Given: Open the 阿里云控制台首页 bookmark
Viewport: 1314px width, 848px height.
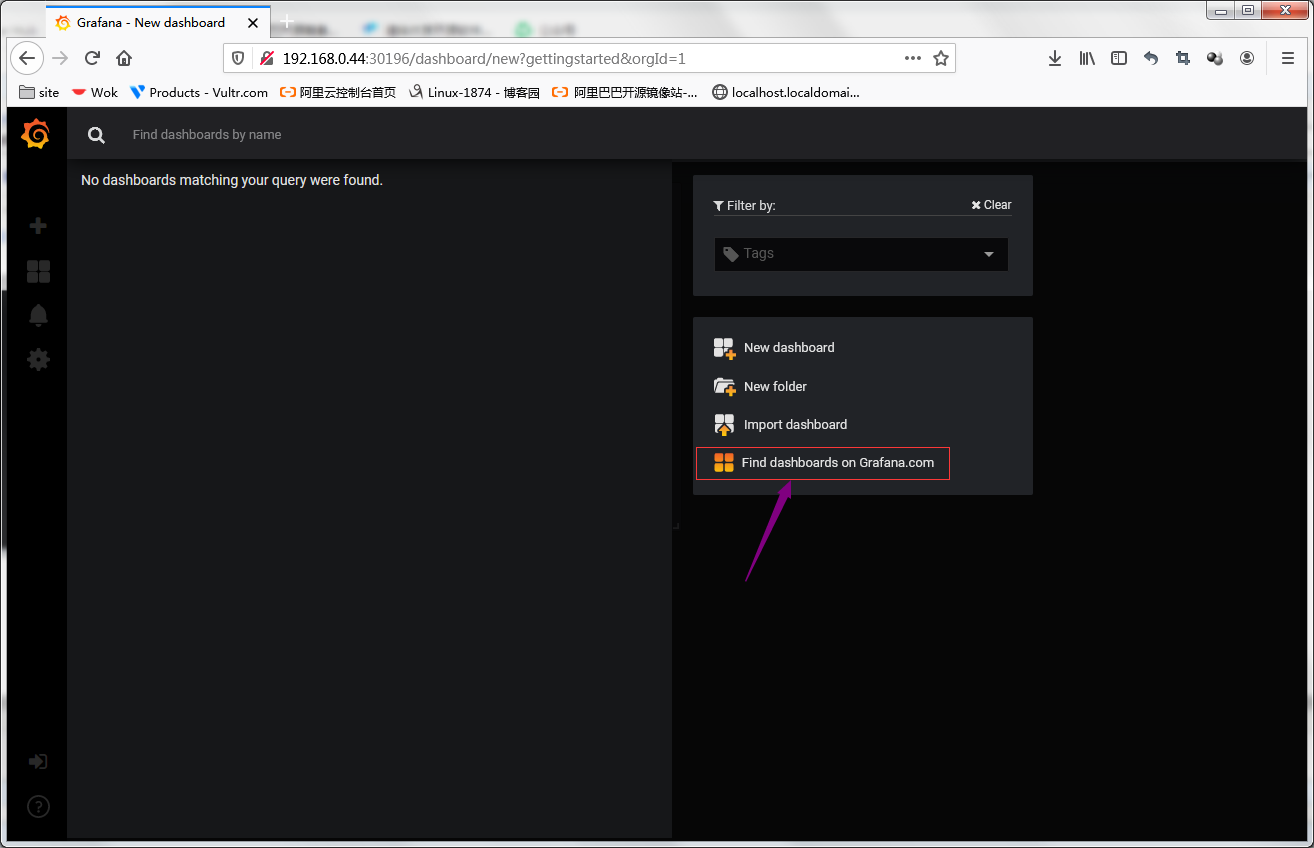Looking at the screenshot, I should (x=338, y=92).
